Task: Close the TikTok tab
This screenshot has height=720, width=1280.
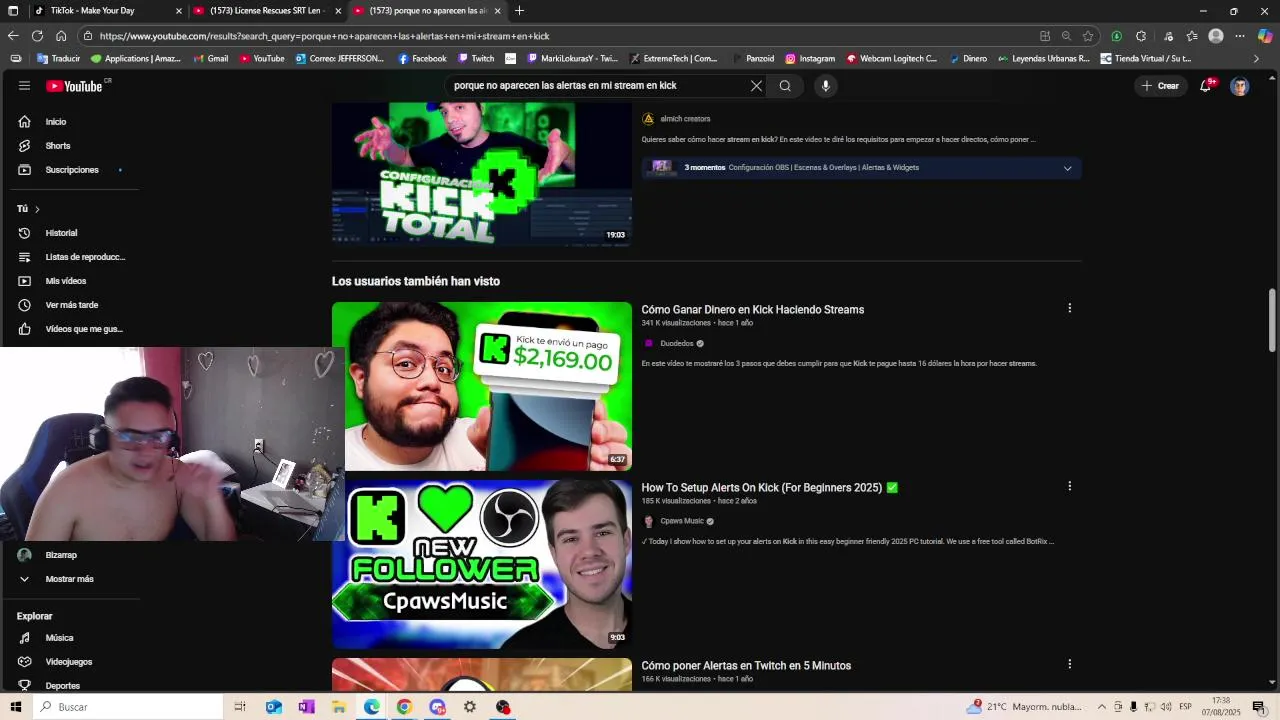Action: coord(179,11)
